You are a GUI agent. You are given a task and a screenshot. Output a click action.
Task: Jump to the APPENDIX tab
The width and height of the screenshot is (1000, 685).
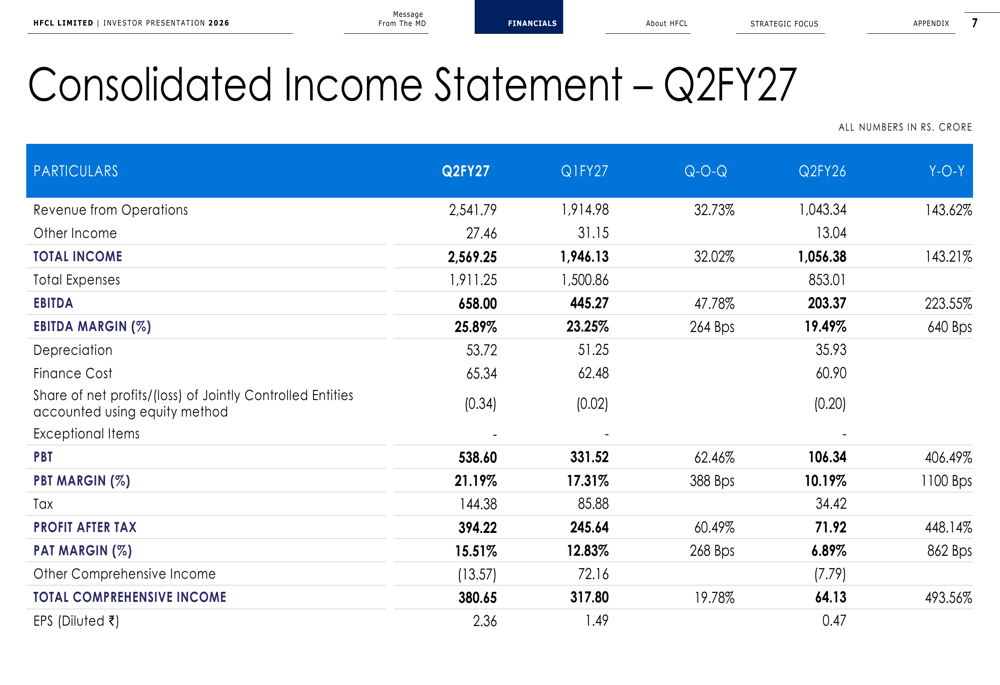pos(930,23)
